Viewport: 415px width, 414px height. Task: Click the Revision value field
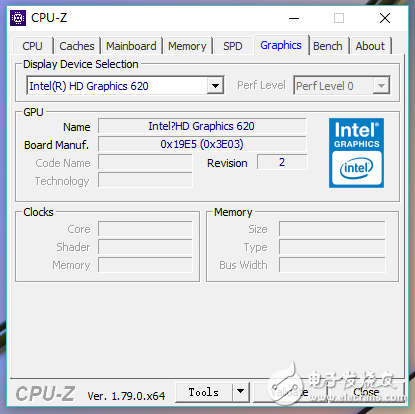(x=282, y=162)
